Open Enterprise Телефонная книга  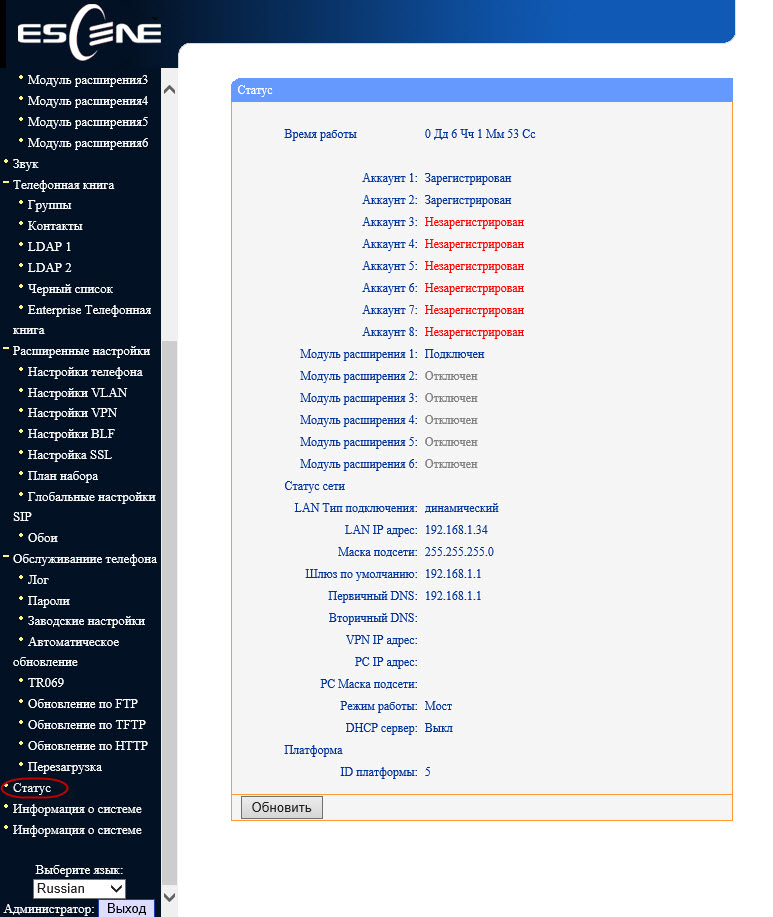(82, 320)
